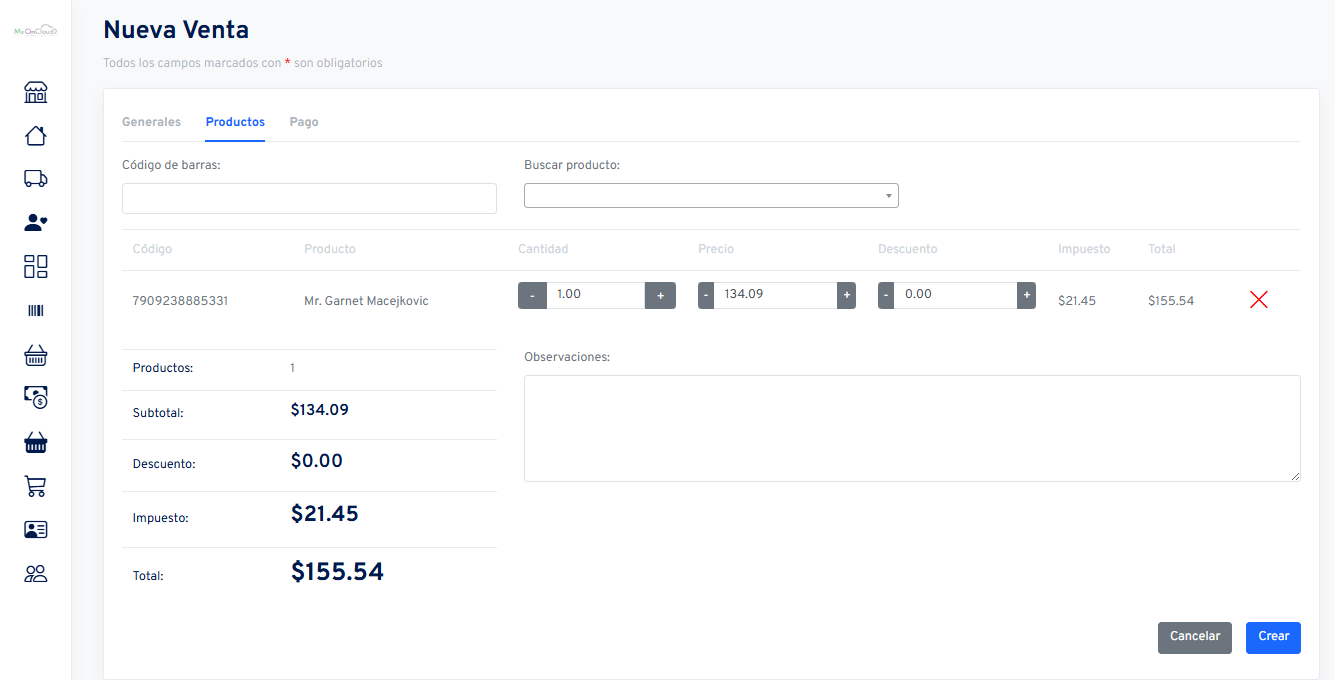This screenshot has width=1335, height=680.
Task: Click the ID card sidebar icon
Action: pyautogui.click(x=36, y=530)
